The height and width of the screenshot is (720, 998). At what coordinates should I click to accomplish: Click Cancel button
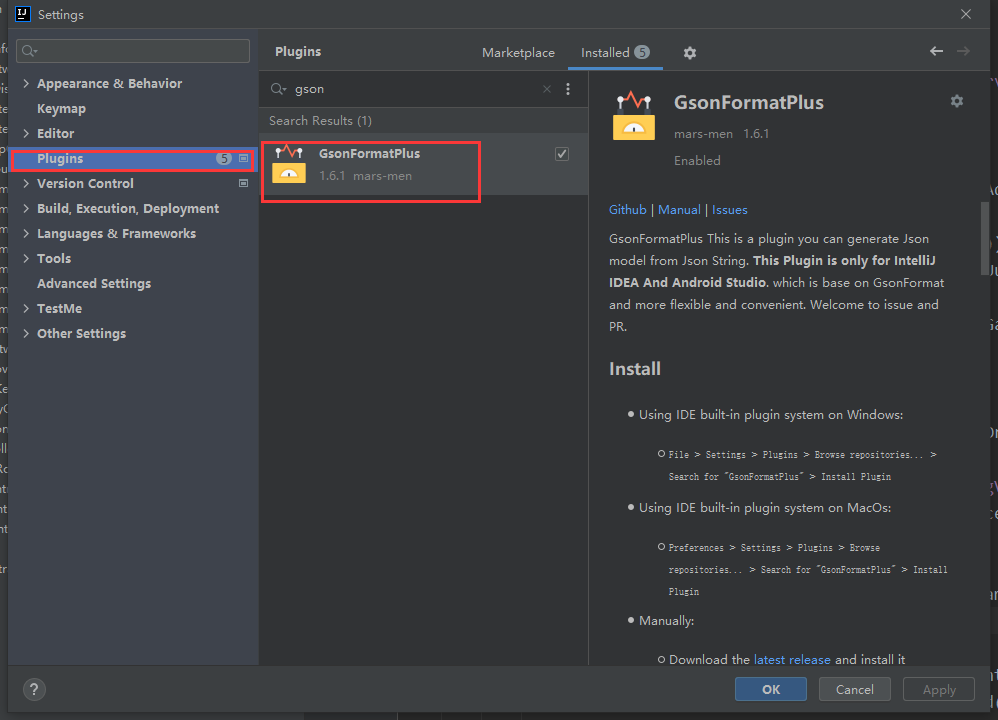pos(854,689)
